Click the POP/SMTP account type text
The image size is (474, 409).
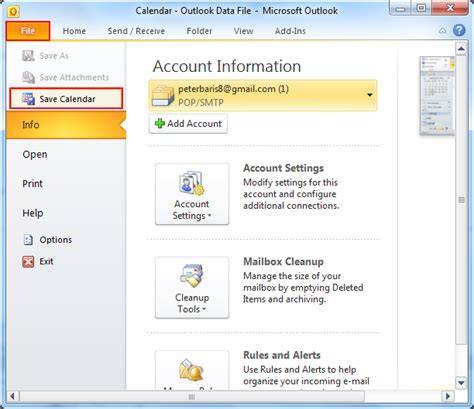click(x=201, y=102)
